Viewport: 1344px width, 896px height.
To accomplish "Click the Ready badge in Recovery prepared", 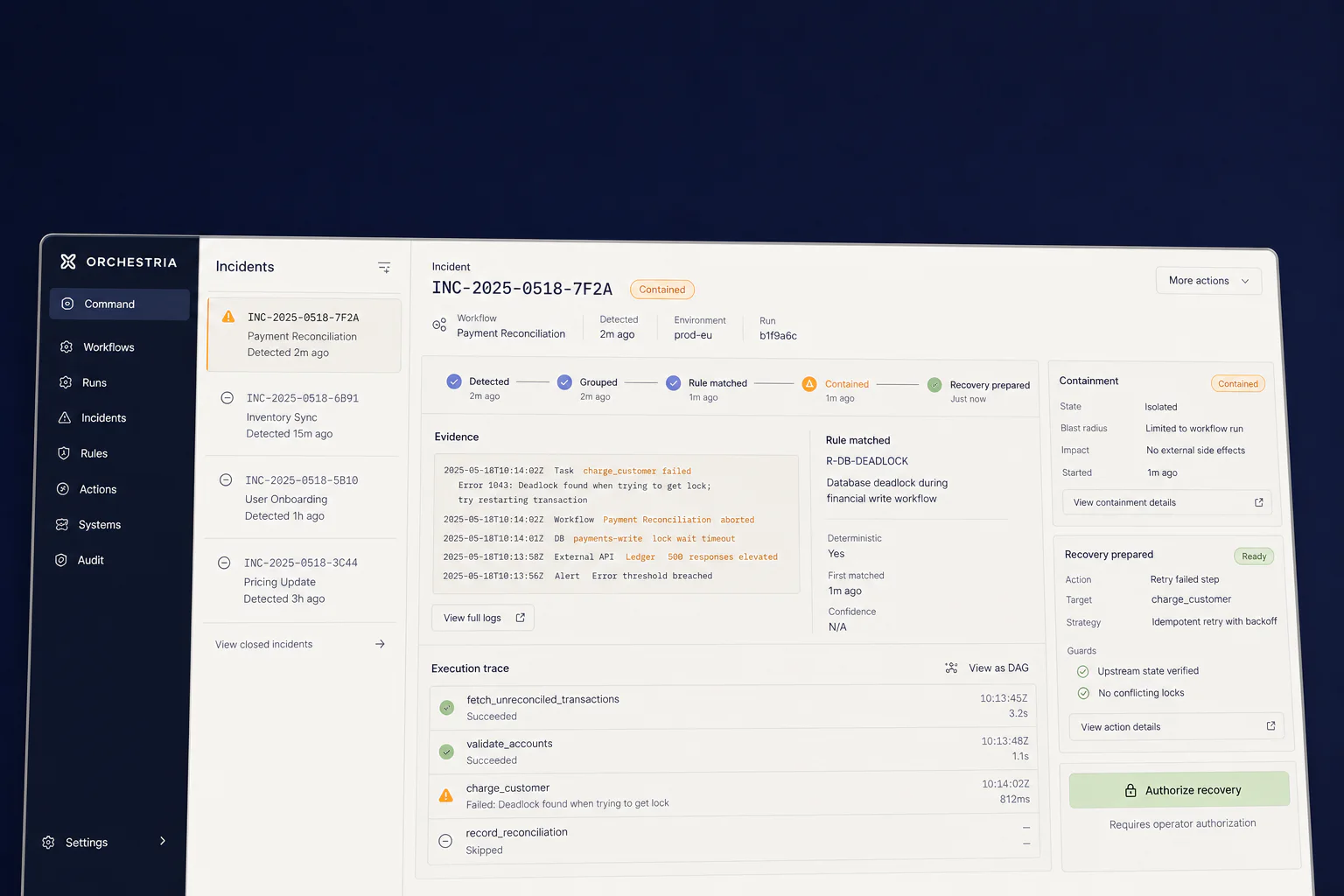I will point(1254,556).
